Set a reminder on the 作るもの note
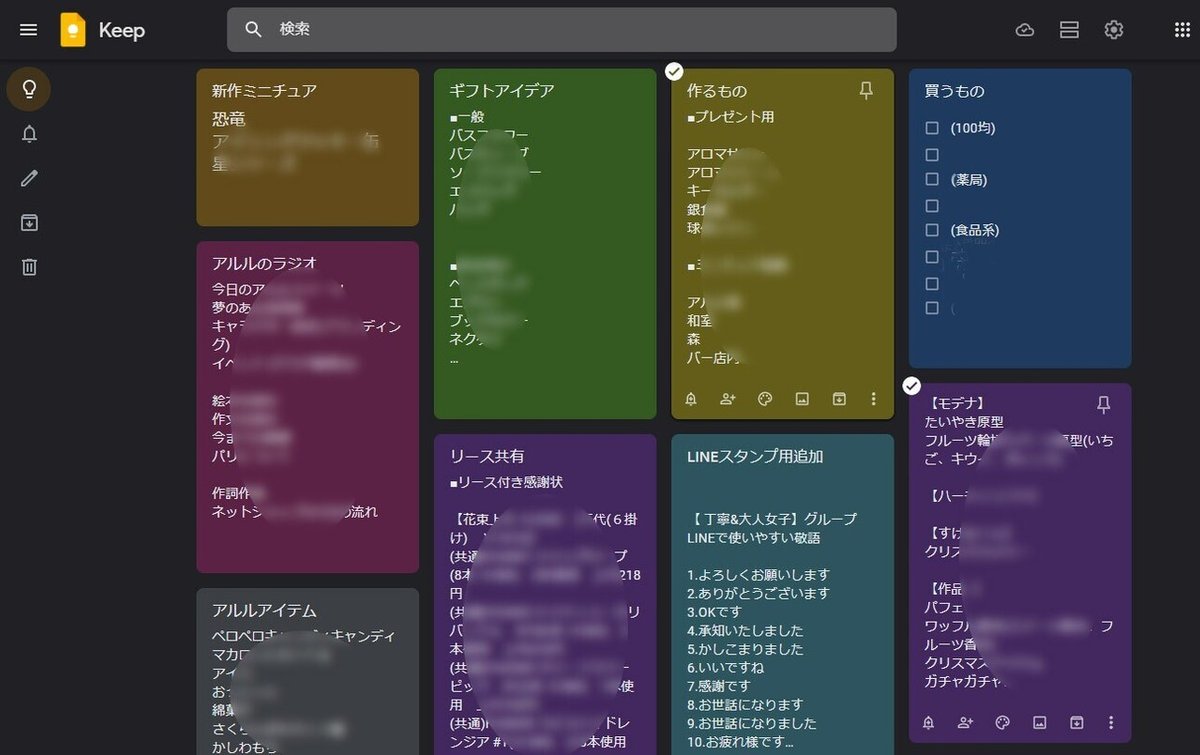Viewport: 1200px width, 755px height. [x=690, y=399]
